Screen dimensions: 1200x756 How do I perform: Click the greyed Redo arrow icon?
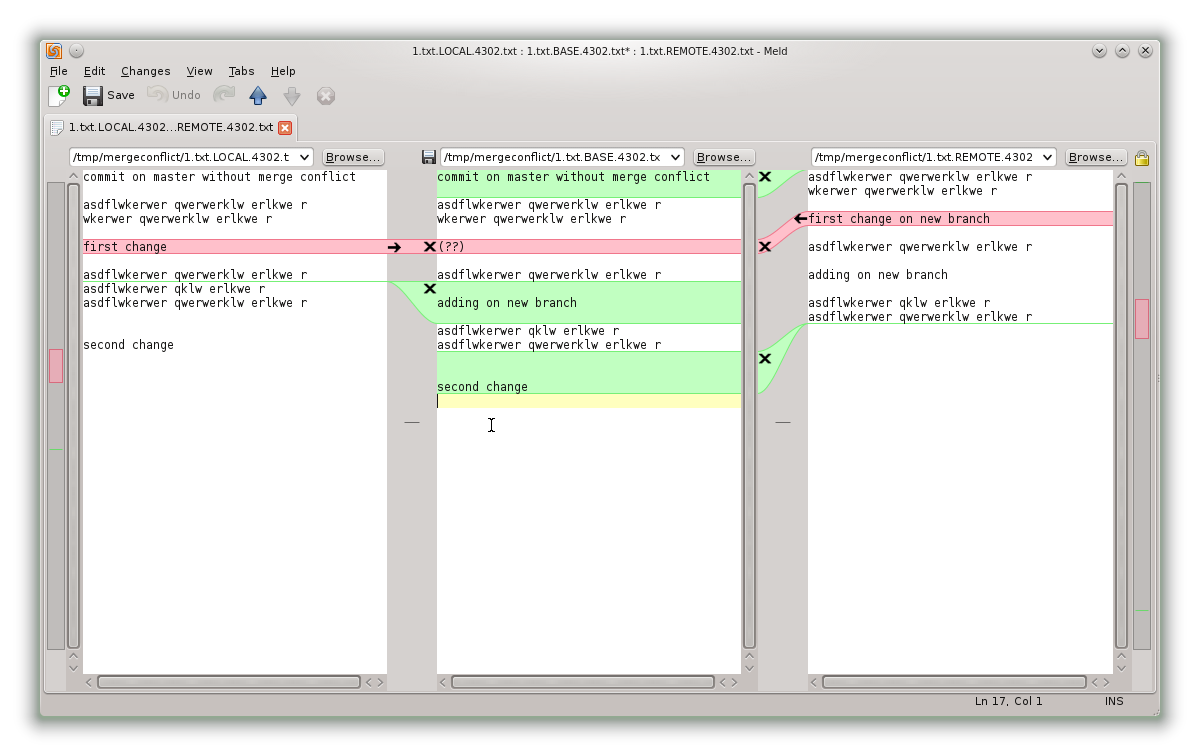[x=224, y=95]
